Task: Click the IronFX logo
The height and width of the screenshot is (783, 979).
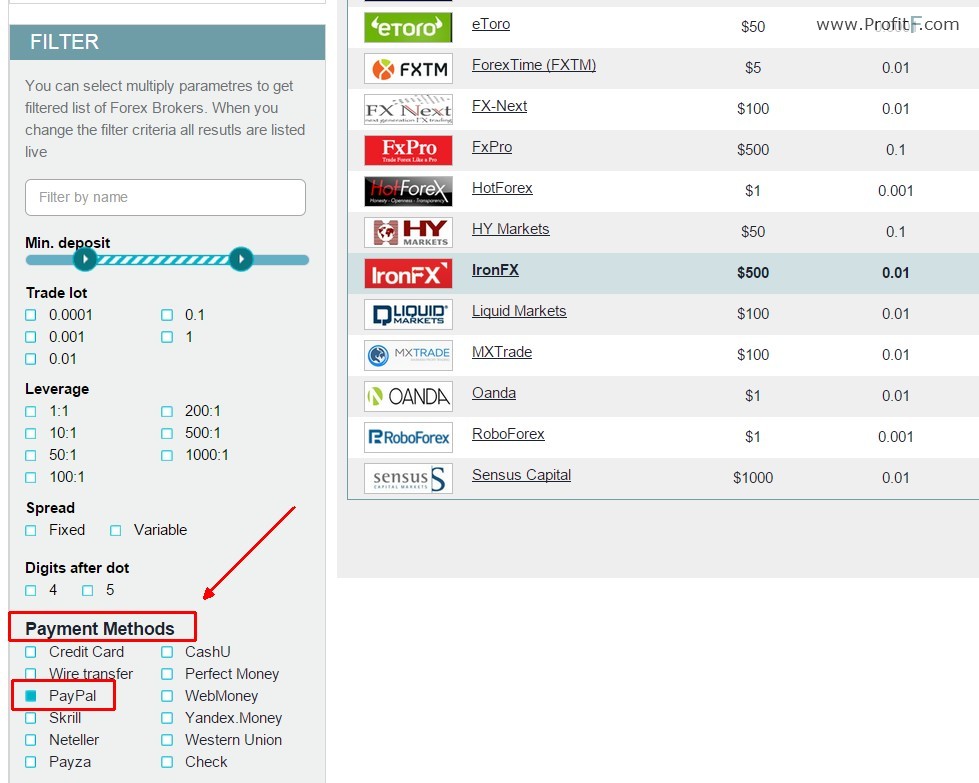Action: click(x=408, y=273)
